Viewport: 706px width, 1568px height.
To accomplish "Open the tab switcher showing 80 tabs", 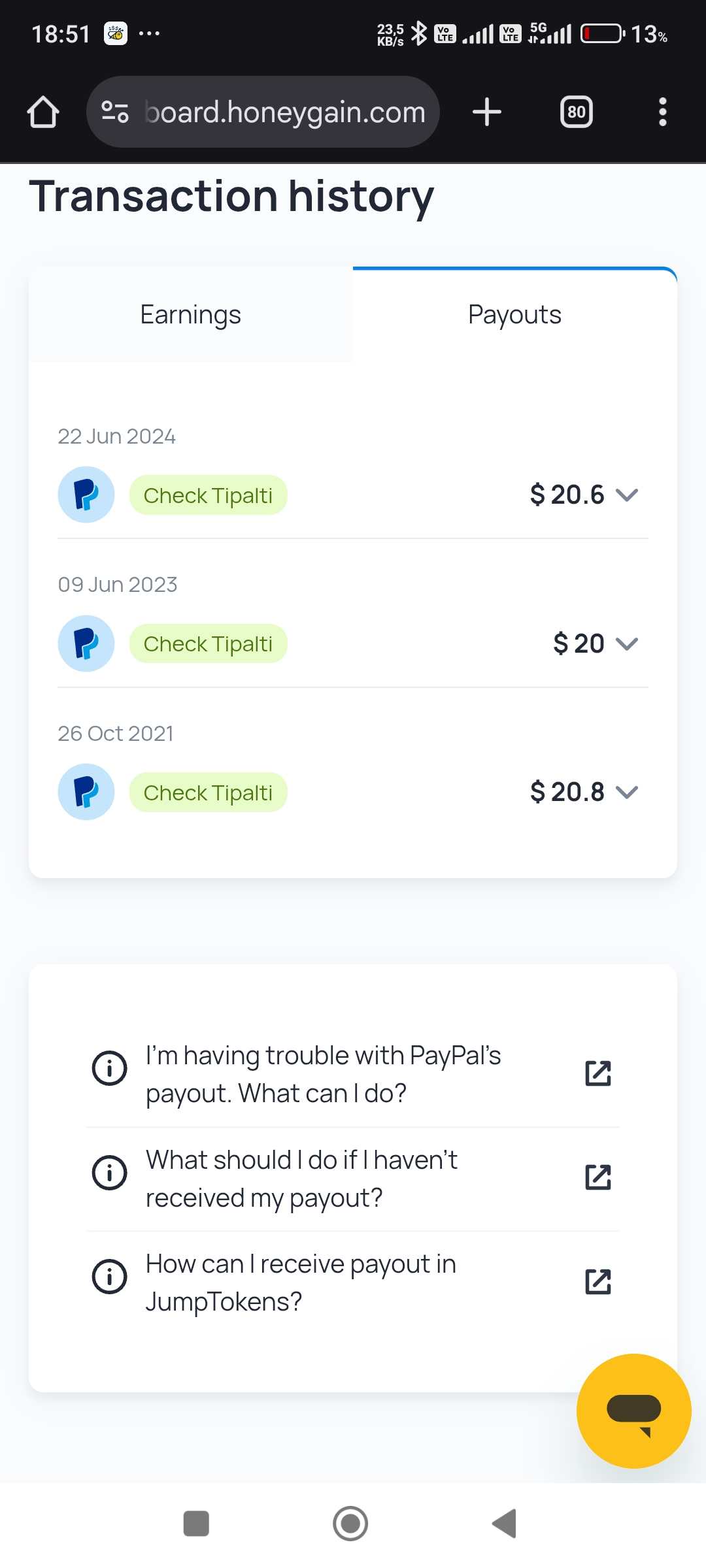I will point(576,112).
